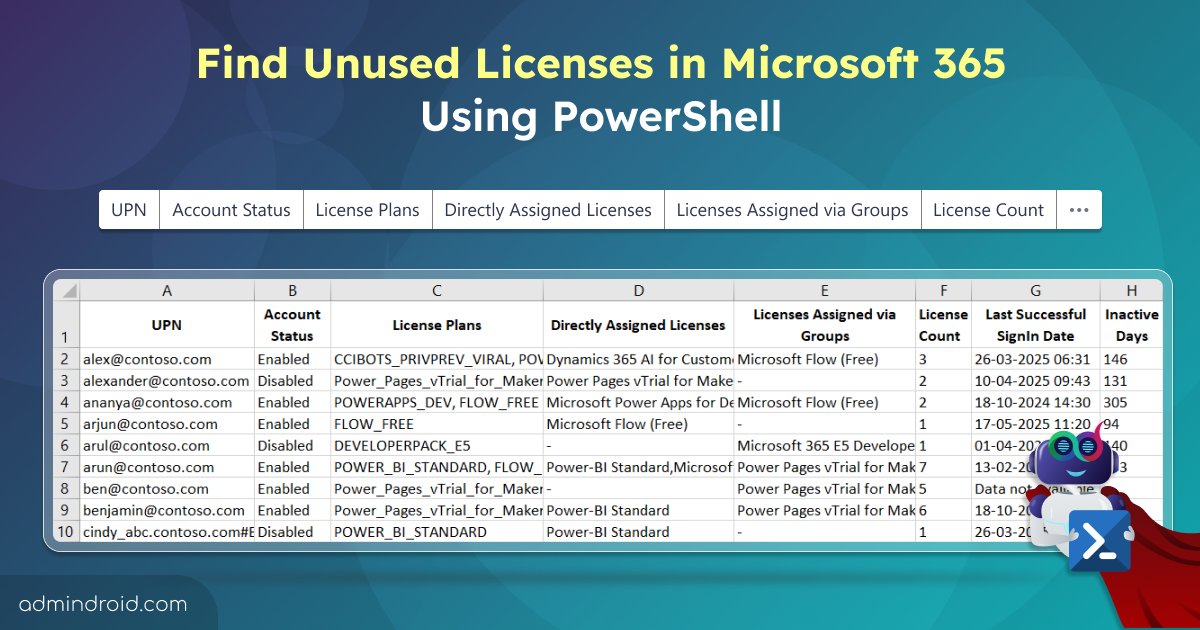The width and height of the screenshot is (1200, 630).
Task: Select the column D header
Action: (x=638, y=290)
